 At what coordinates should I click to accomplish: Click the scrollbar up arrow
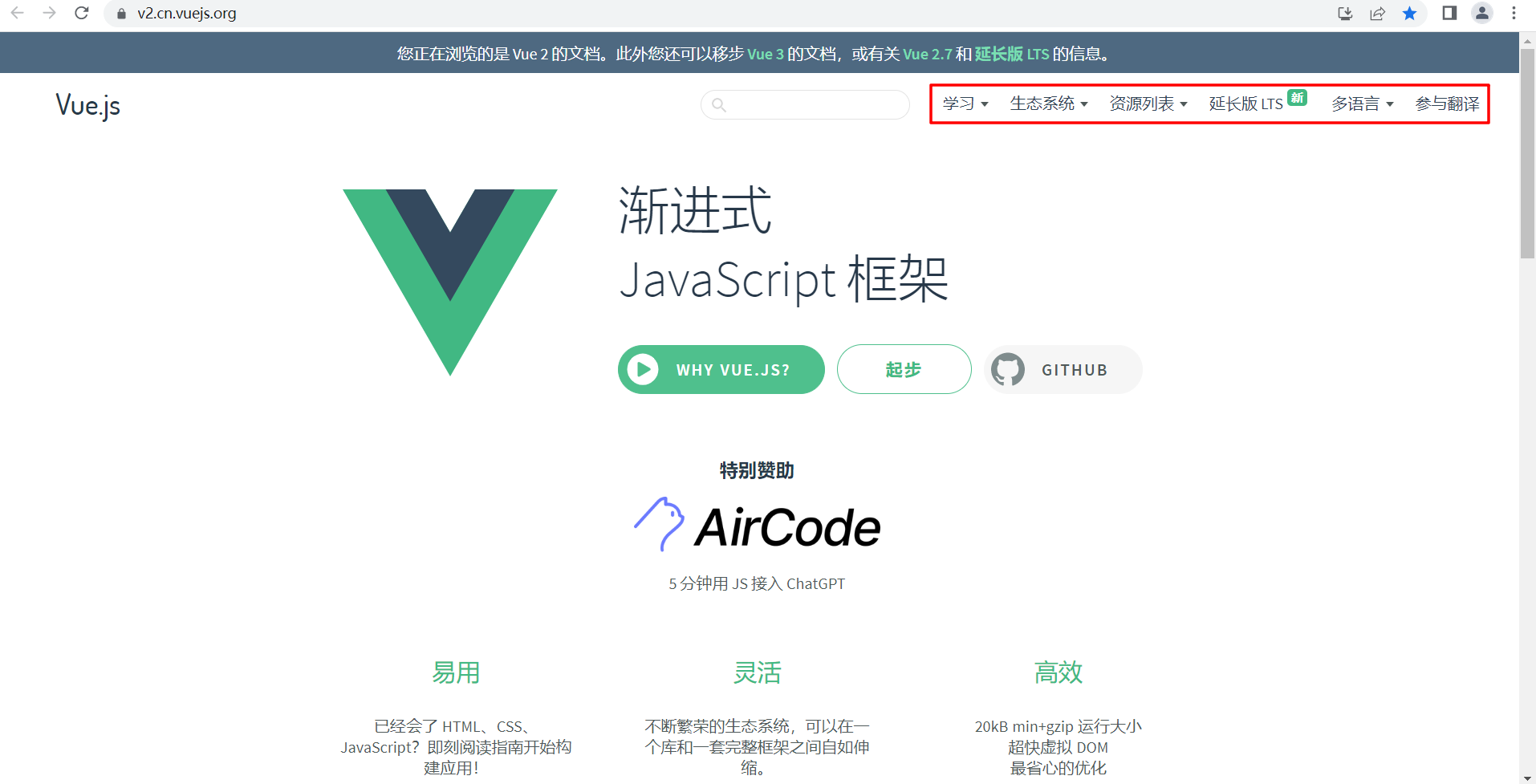(x=1528, y=39)
